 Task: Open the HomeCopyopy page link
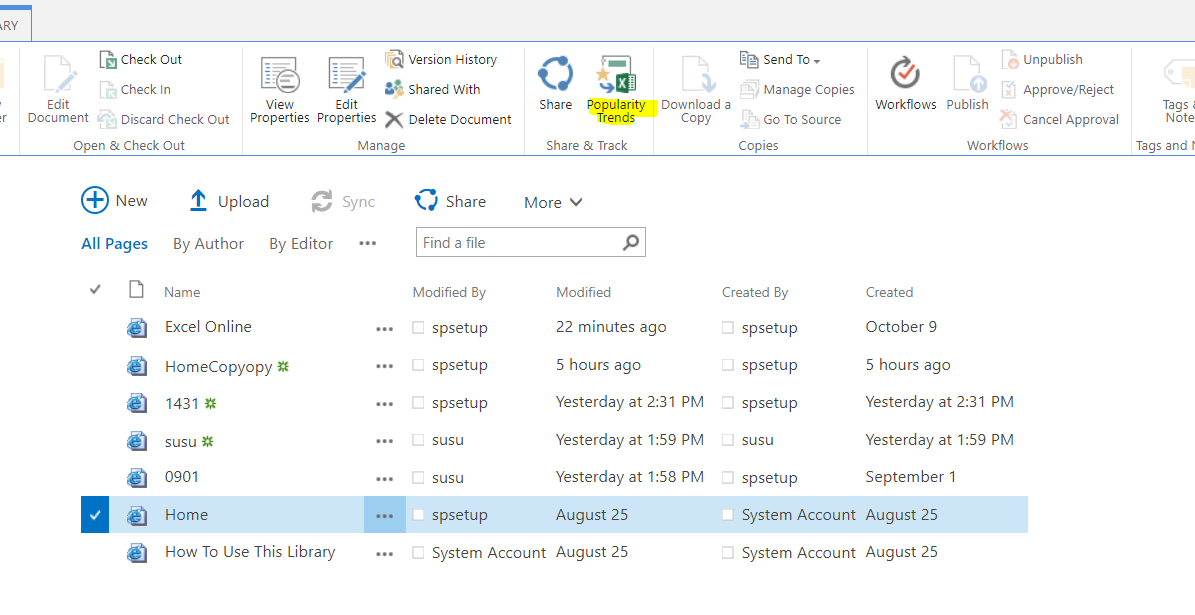tap(218, 367)
